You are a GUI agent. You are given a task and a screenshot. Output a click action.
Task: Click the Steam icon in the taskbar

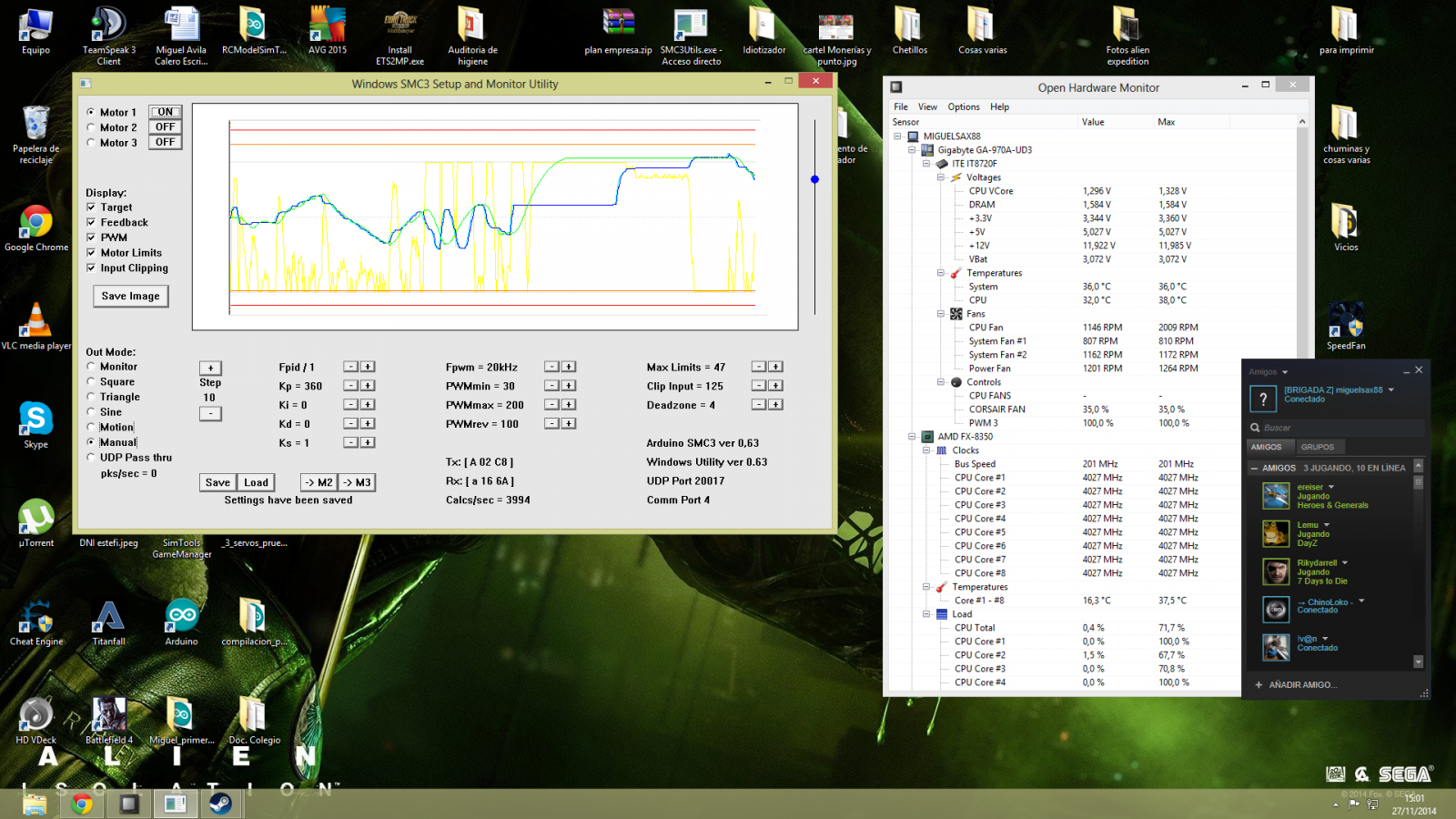[220, 803]
